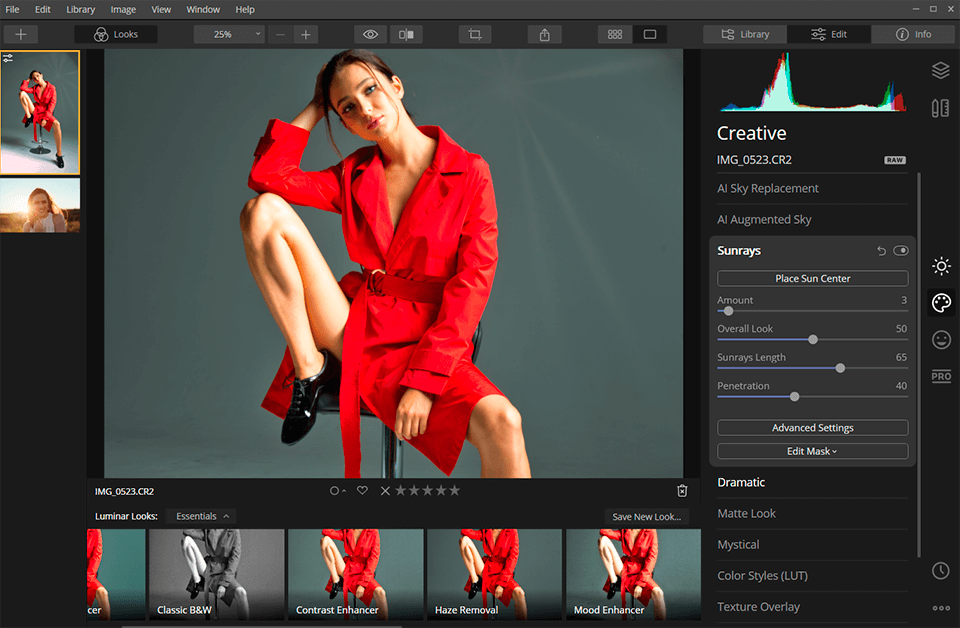The image size is (960, 628).
Task: Open the Library menu in the menu bar
Action: click(x=80, y=9)
